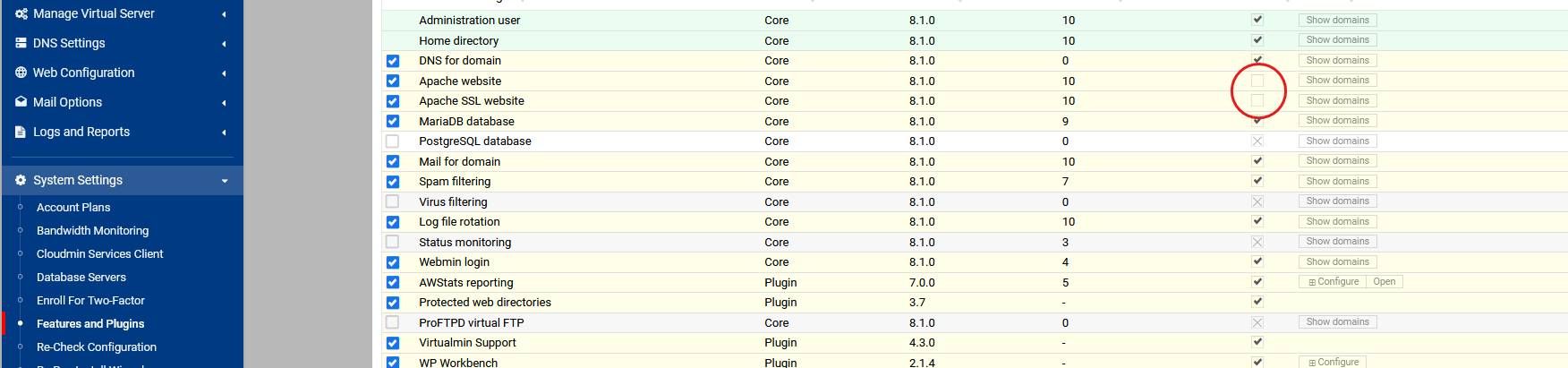Show domains for Administration user
The width and height of the screenshot is (1568, 368).
click(1337, 20)
